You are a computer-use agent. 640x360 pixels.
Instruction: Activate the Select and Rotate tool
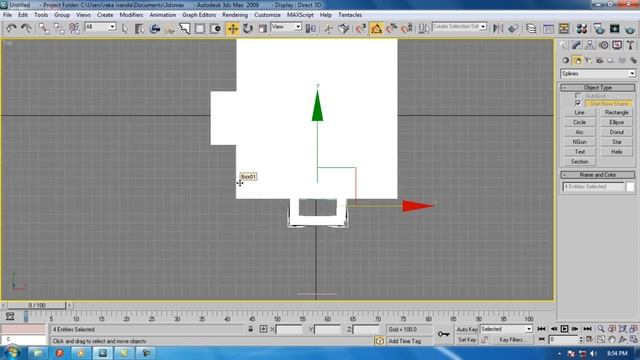pyautogui.click(x=248, y=28)
